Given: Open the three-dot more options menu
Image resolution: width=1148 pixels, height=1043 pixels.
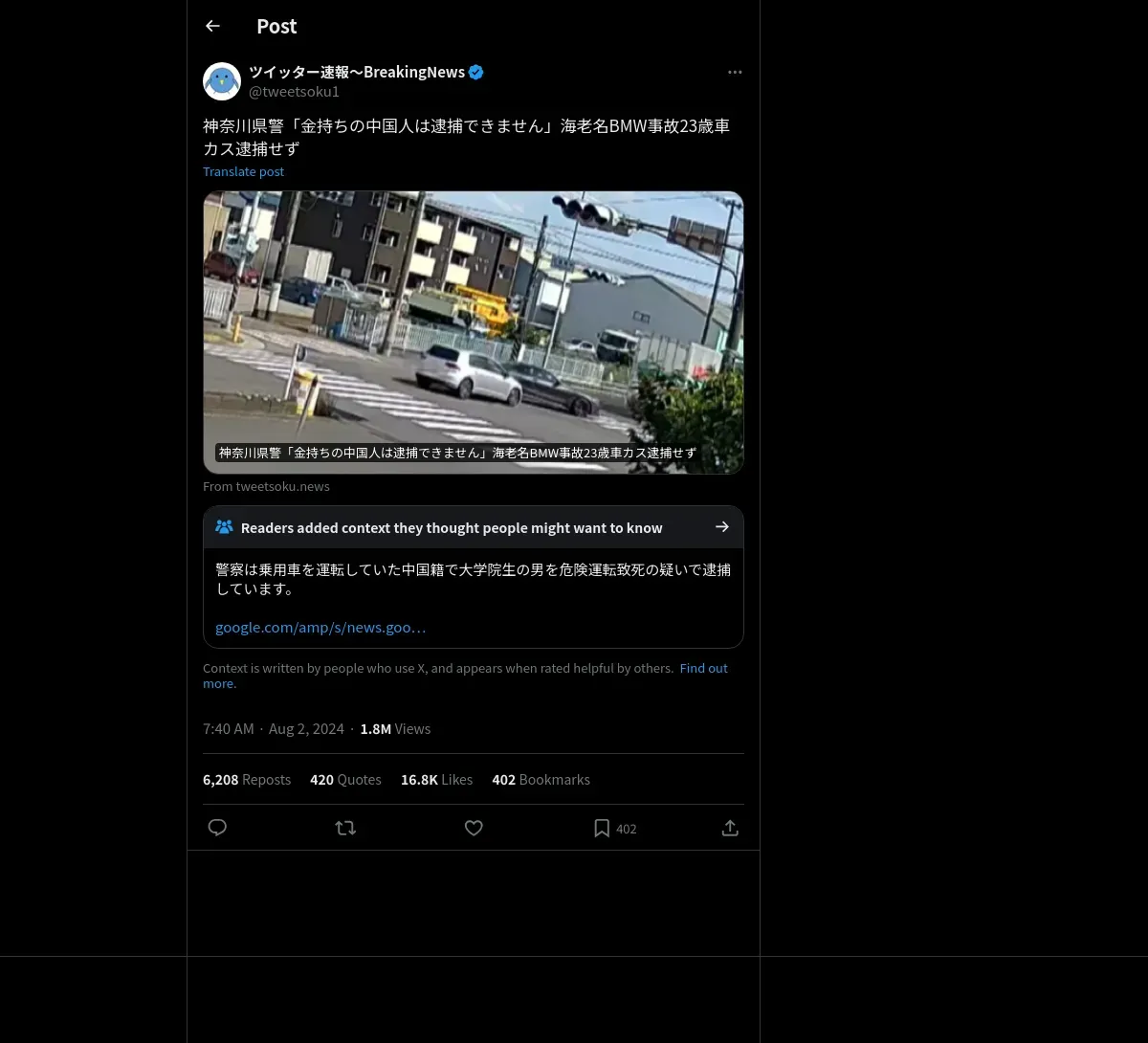Looking at the screenshot, I should [735, 72].
